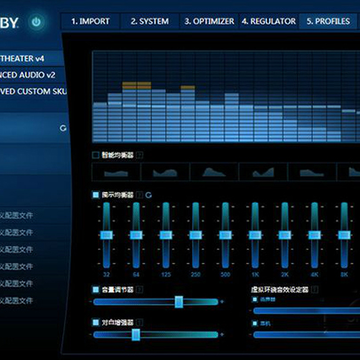Enable the 智能均衡器 checkbox
This screenshot has width=360, height=360.
click(x=96, y=155)
